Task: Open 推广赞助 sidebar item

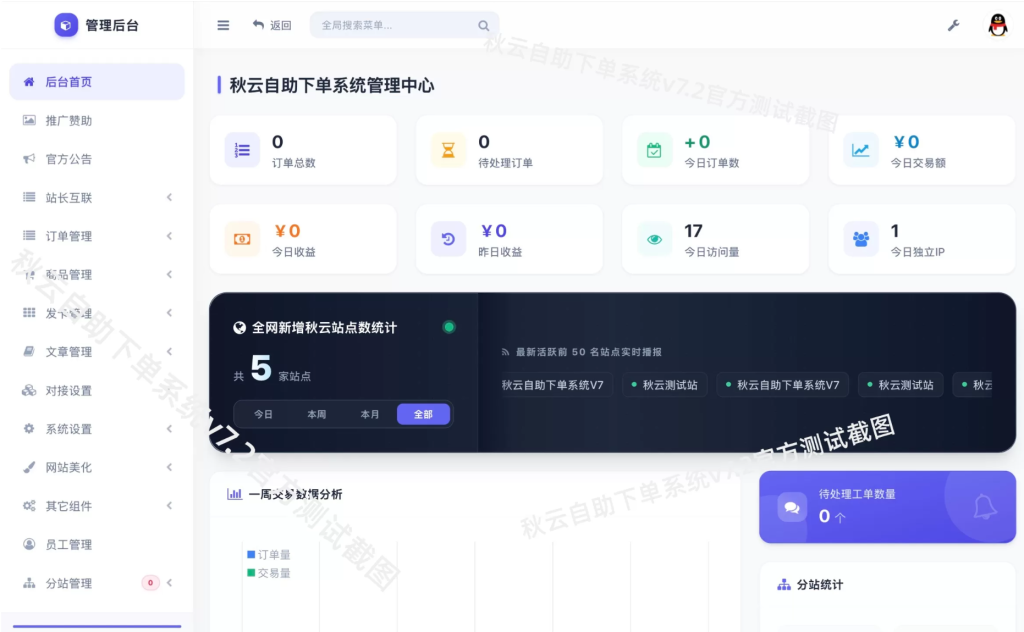Action: click(97, 120)
